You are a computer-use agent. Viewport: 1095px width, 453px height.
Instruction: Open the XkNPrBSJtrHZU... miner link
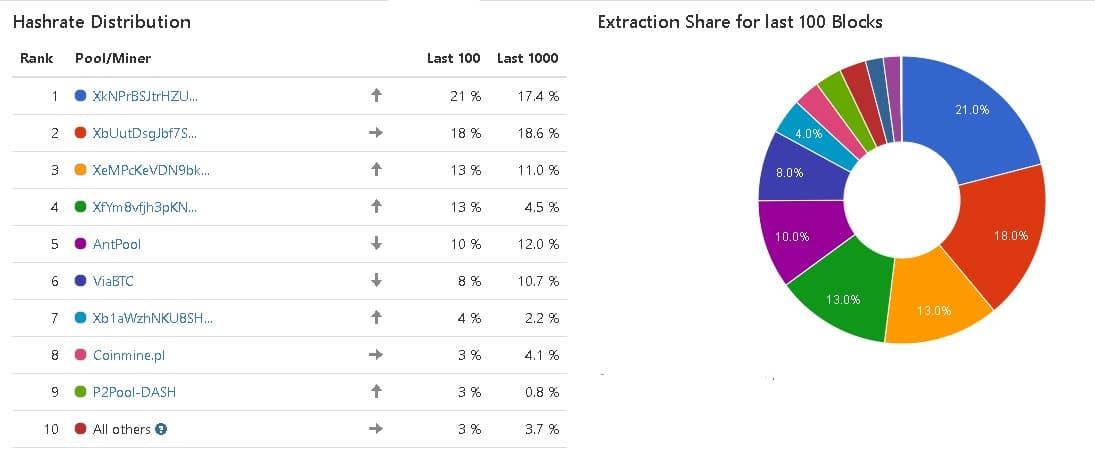click(145, 96)
